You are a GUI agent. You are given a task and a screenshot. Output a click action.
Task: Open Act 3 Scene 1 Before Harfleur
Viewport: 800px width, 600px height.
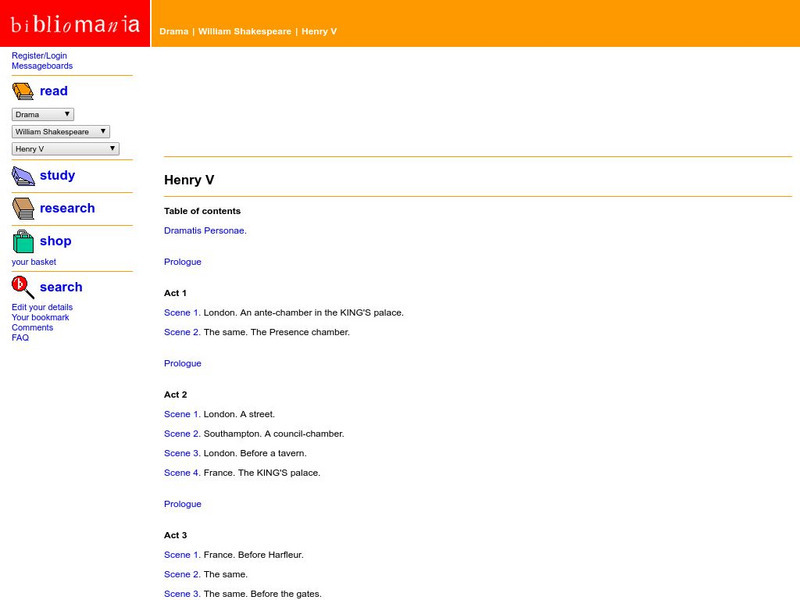point(182,555)
